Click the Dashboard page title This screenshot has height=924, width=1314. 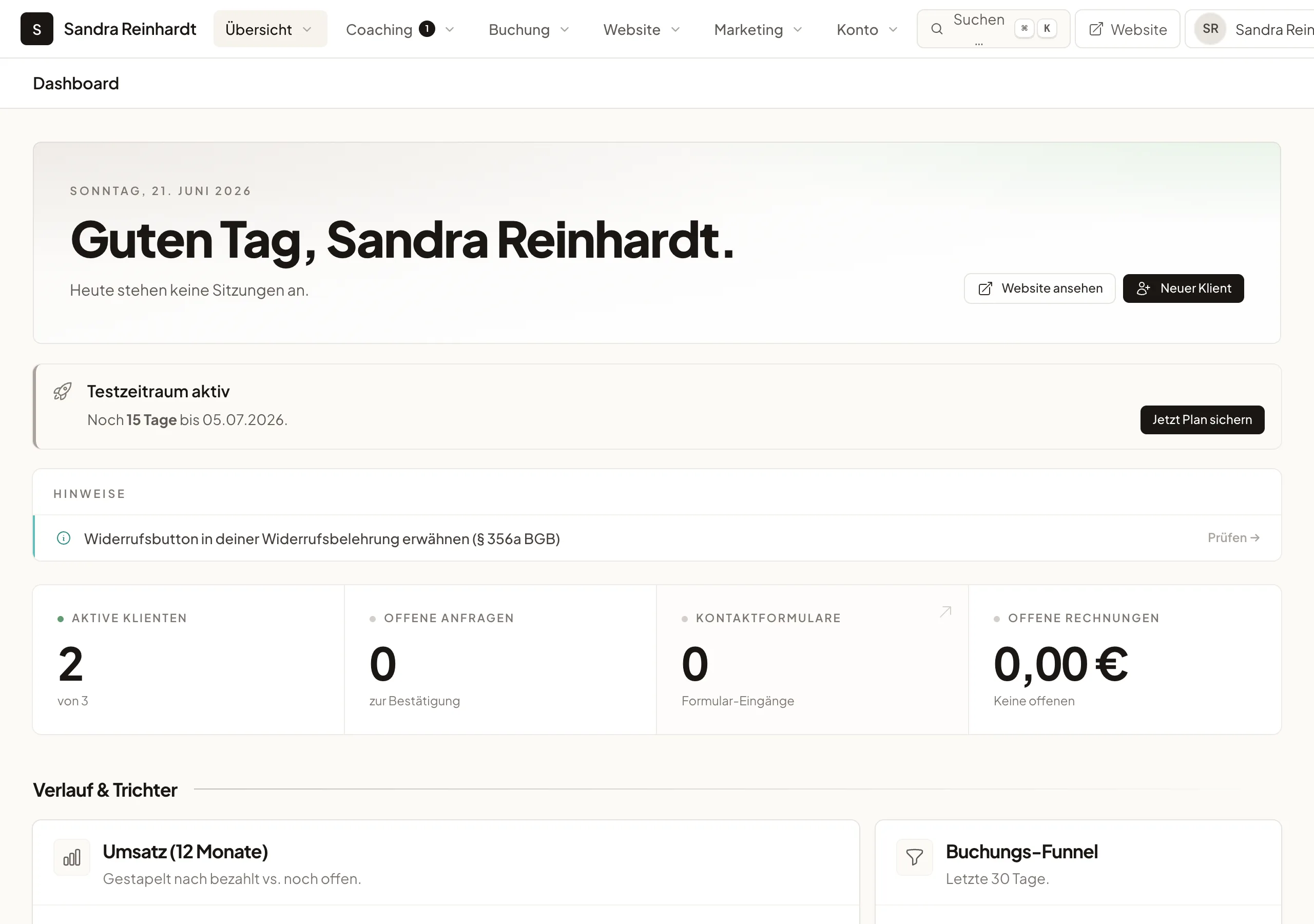pos(76,84)
